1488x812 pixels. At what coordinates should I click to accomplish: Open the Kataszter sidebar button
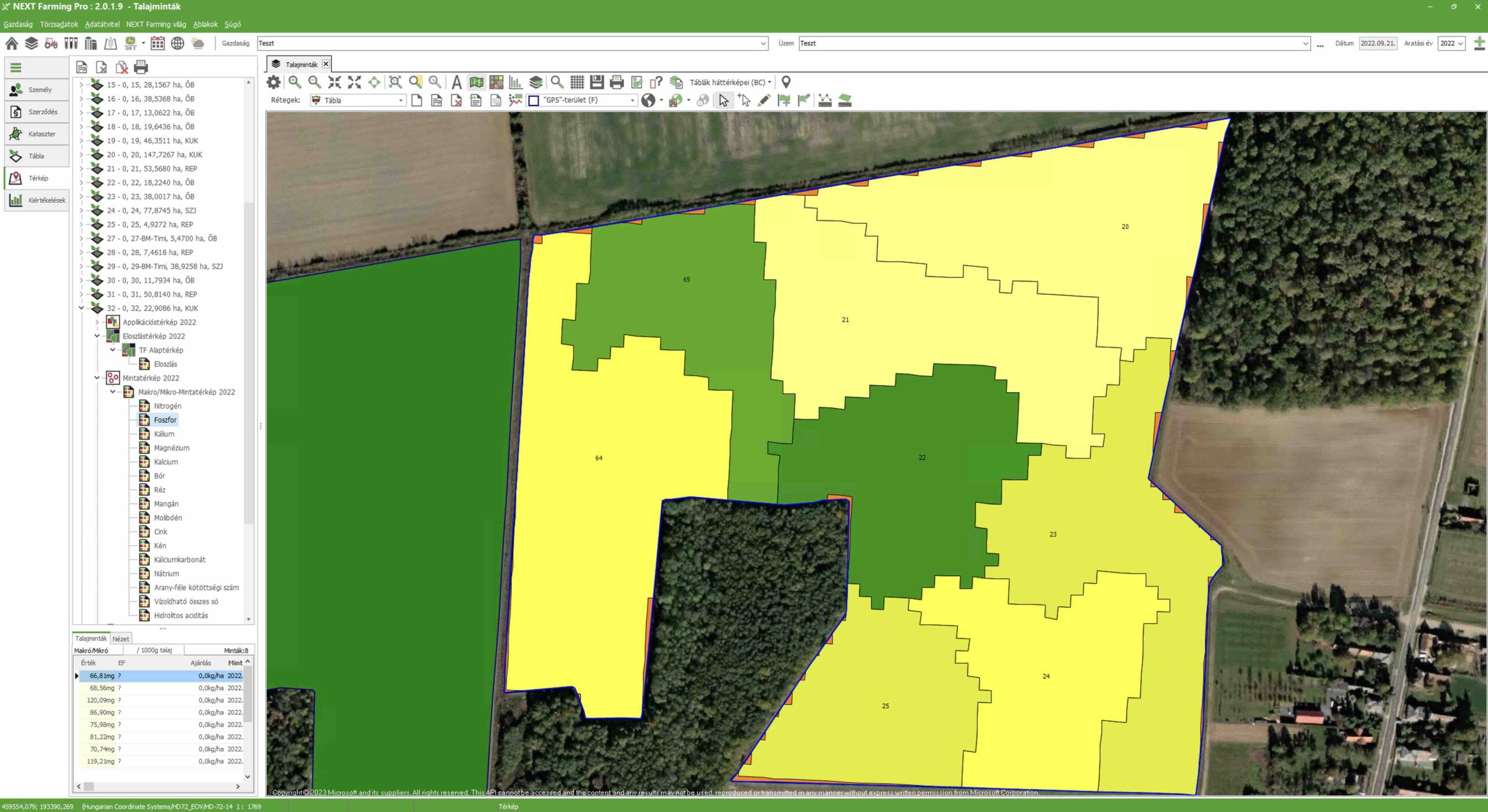click(36, 134)
